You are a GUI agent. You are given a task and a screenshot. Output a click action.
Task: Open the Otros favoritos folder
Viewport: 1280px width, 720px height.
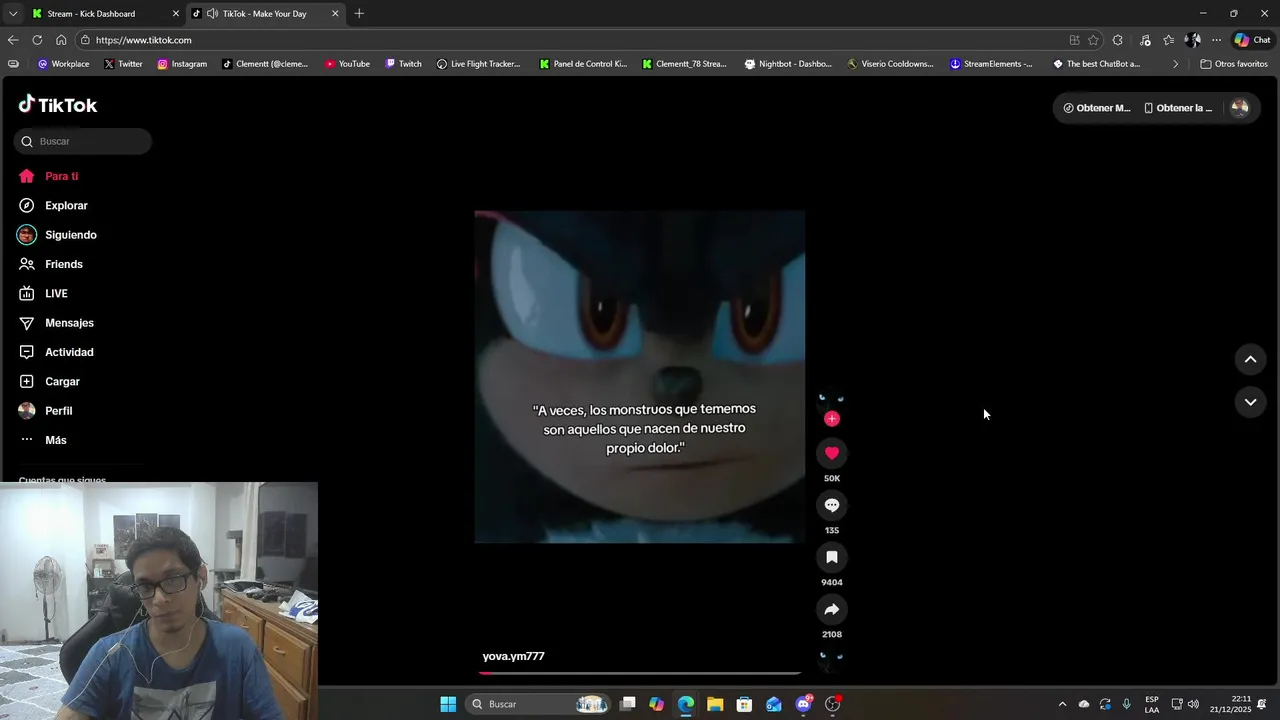1234,64
